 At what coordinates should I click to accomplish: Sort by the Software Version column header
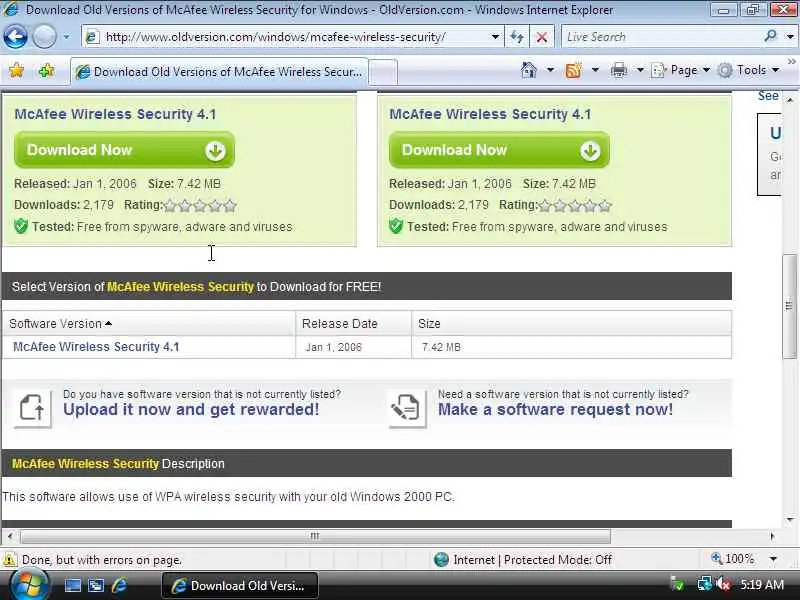click(x=148, y=323)
